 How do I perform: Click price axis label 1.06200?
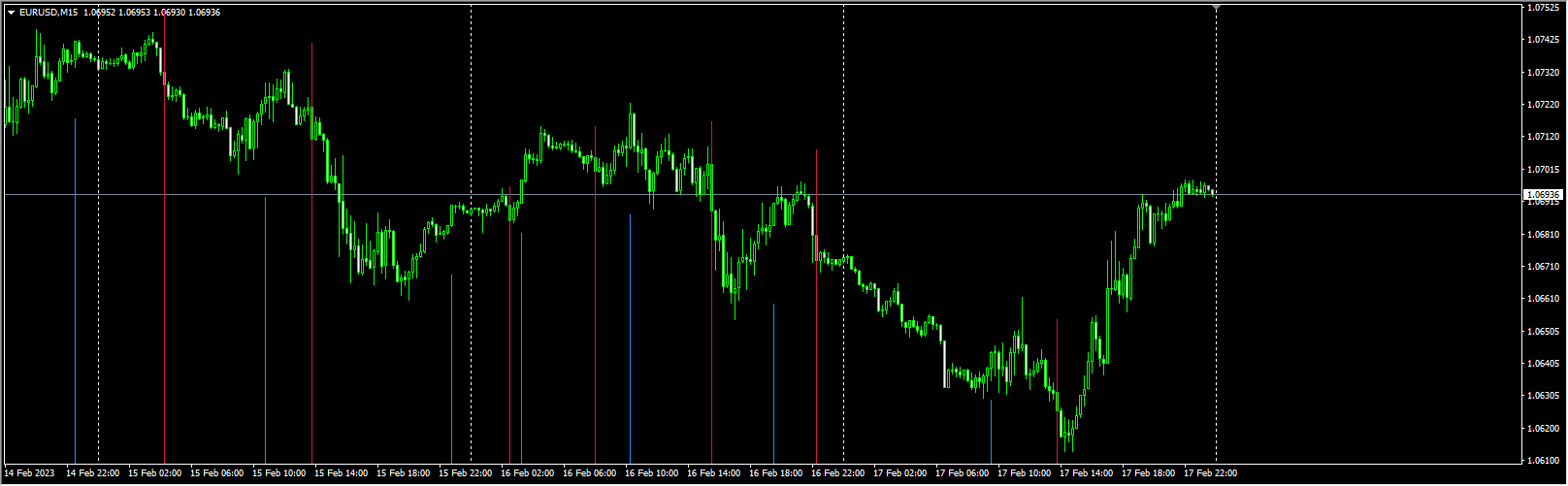pyautogui.click(x=1543, y=429)
